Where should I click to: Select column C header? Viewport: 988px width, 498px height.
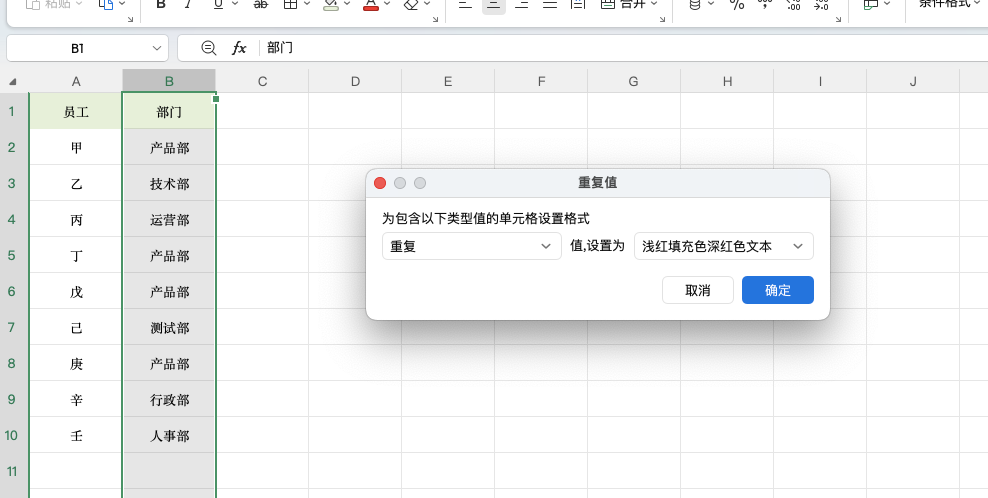[x=262, y=81]
